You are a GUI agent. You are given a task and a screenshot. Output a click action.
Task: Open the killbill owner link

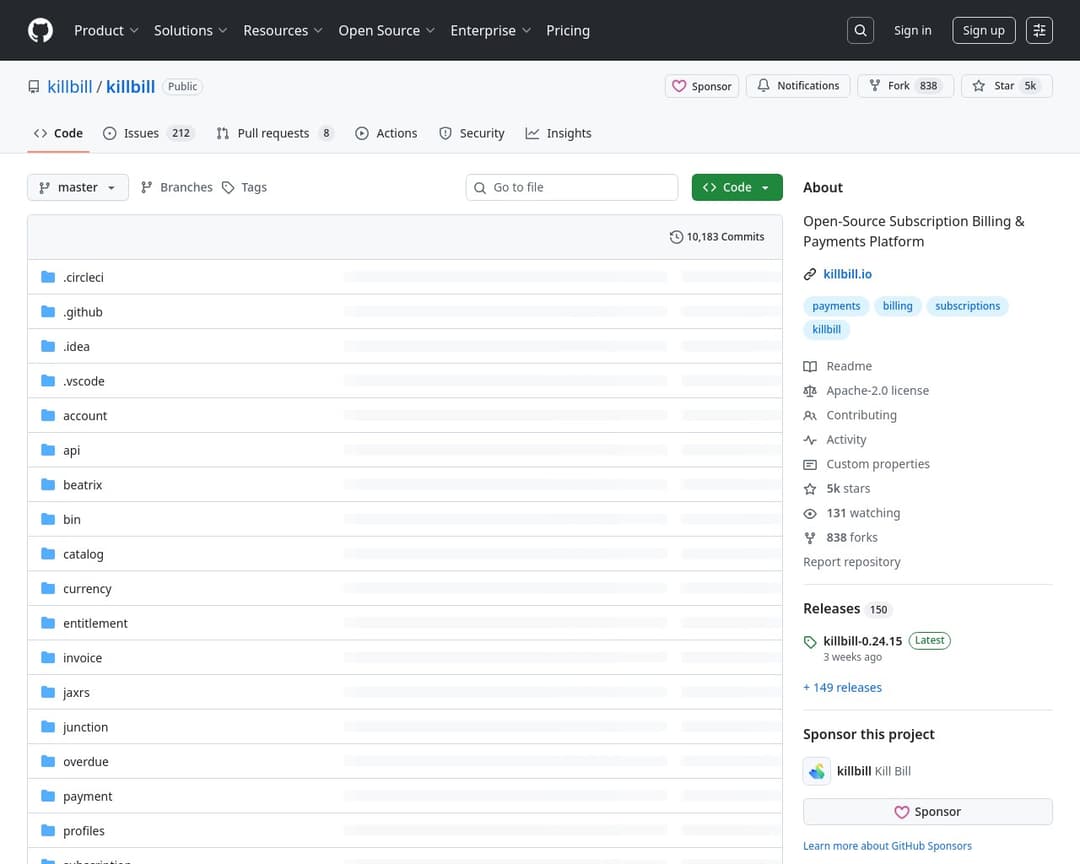[x=70, y=87]
